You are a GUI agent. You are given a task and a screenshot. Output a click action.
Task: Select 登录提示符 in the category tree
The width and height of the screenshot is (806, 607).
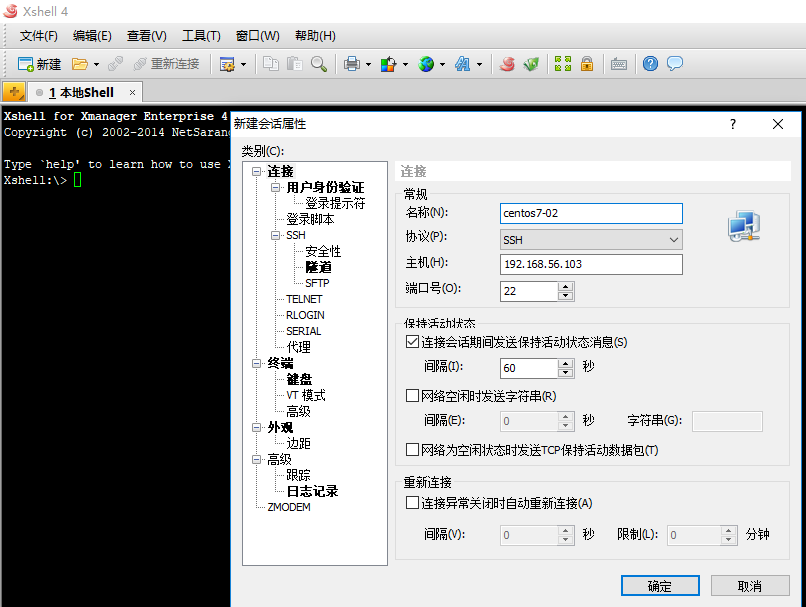click(x=335, y=203)
